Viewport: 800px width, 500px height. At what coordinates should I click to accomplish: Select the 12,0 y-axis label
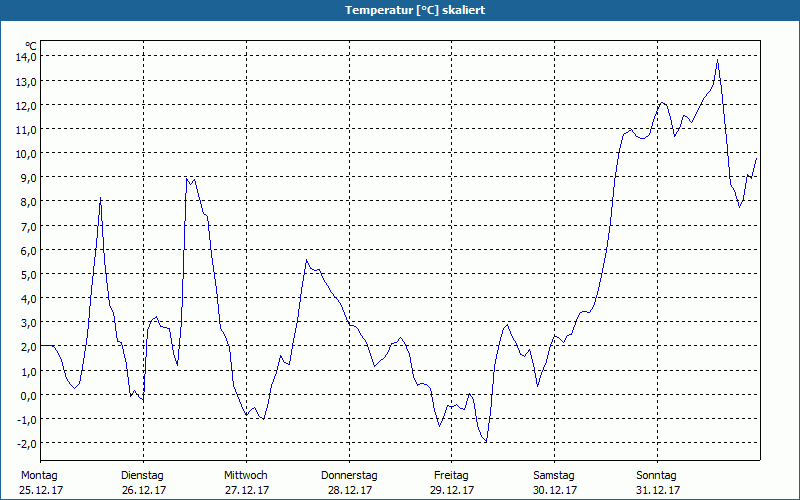26,105
